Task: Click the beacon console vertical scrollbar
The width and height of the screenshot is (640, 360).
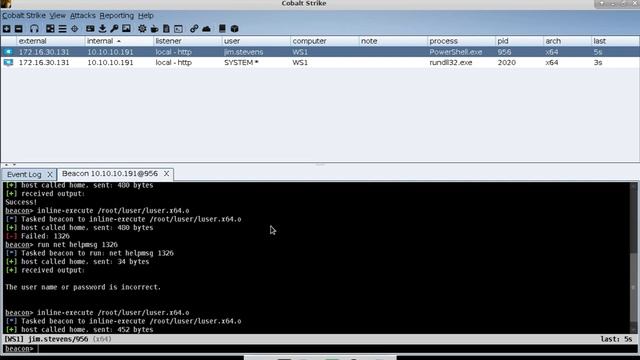Action: pyautogui.click(x=634, y=258)
